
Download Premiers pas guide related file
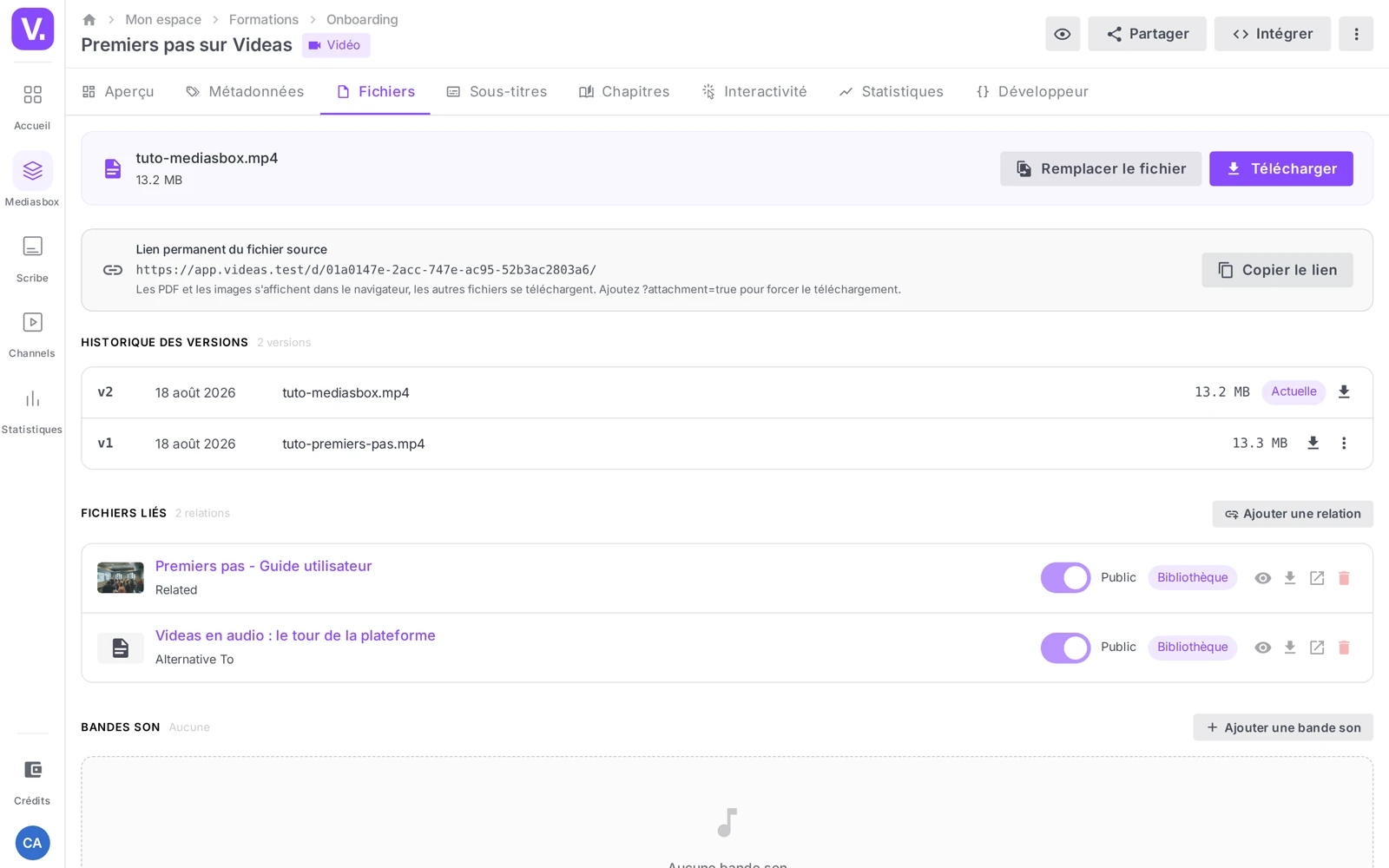pyautogui.click(x=1290, y=578)
